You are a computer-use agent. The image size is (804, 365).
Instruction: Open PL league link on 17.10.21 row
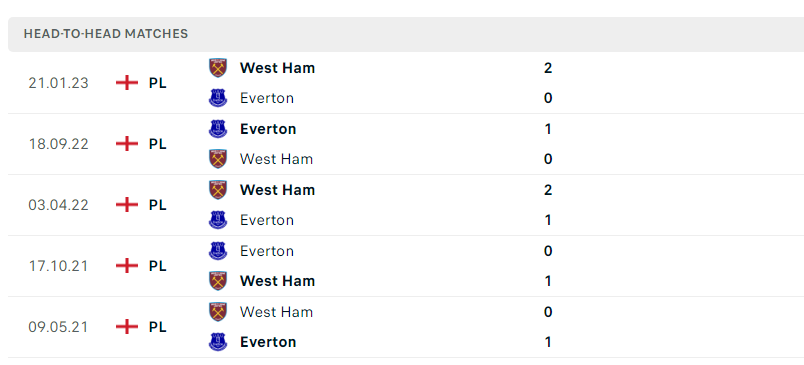[x=158, y=266]
